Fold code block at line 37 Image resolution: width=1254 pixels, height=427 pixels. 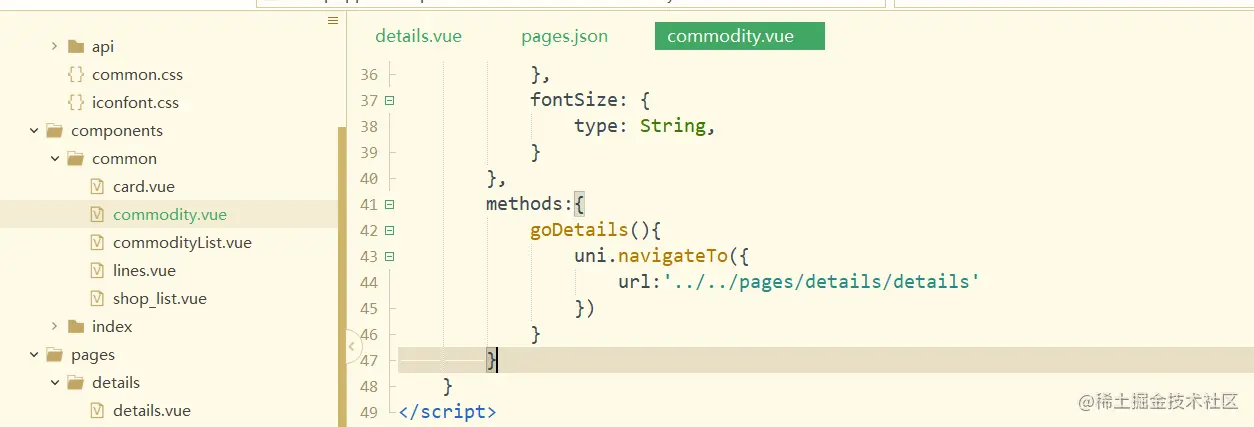(x=389, y=100)
